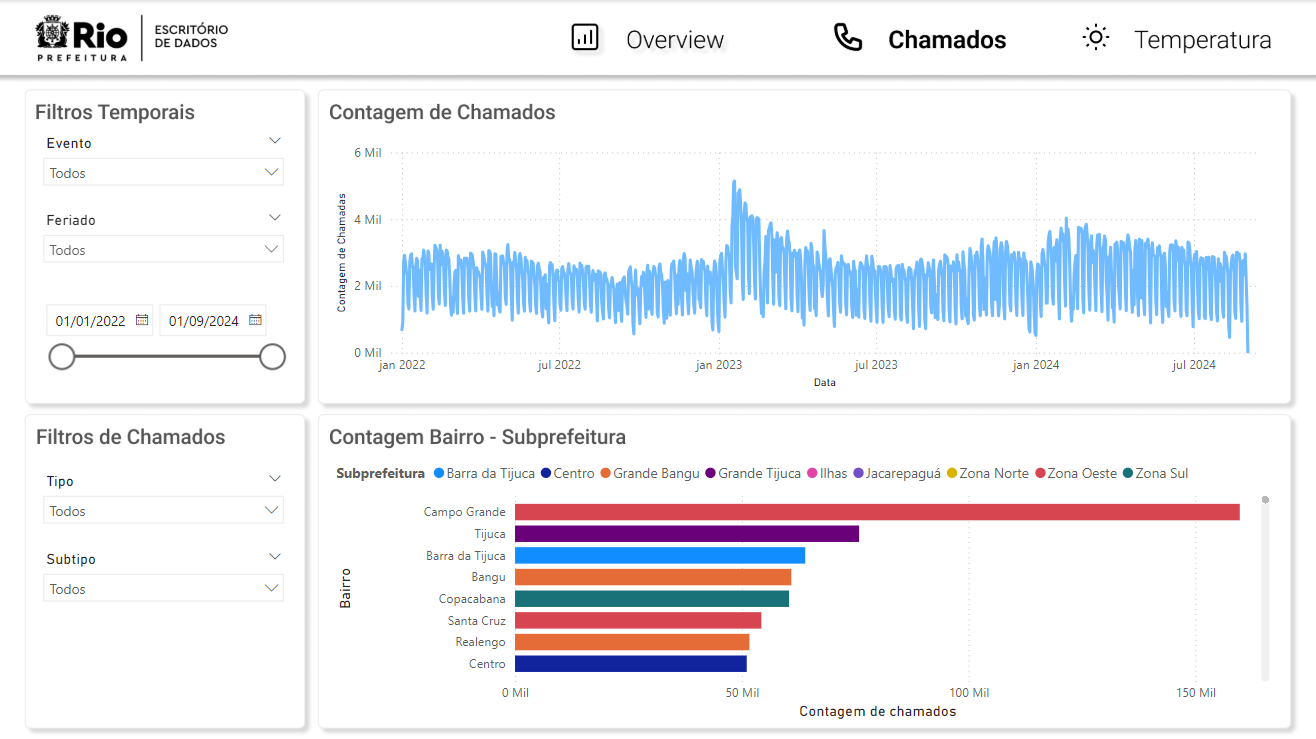
Task: Open the Subtipo Todos dropdown
Action: click(163, 588)
